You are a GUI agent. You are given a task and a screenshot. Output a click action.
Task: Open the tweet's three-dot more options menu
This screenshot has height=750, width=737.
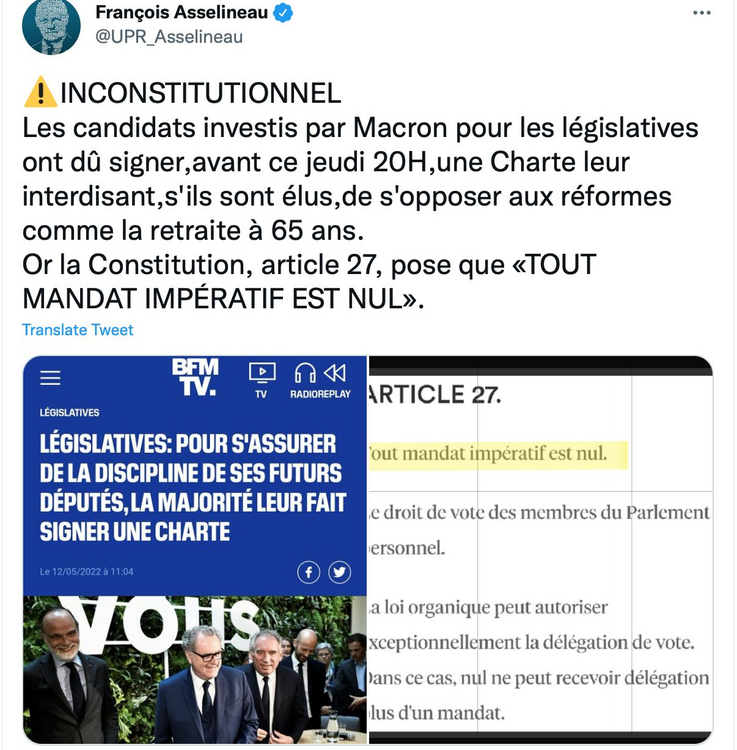(702, 13)
